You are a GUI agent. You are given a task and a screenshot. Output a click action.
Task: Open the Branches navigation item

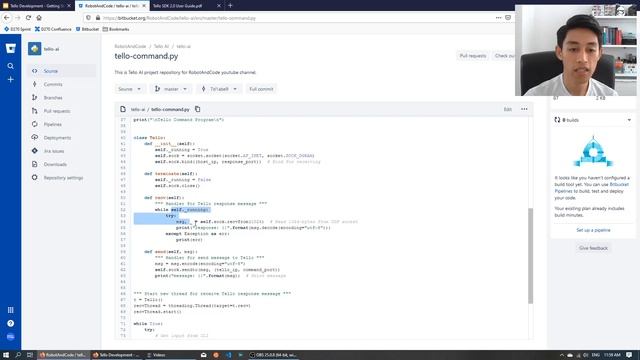tap(62, 98)
